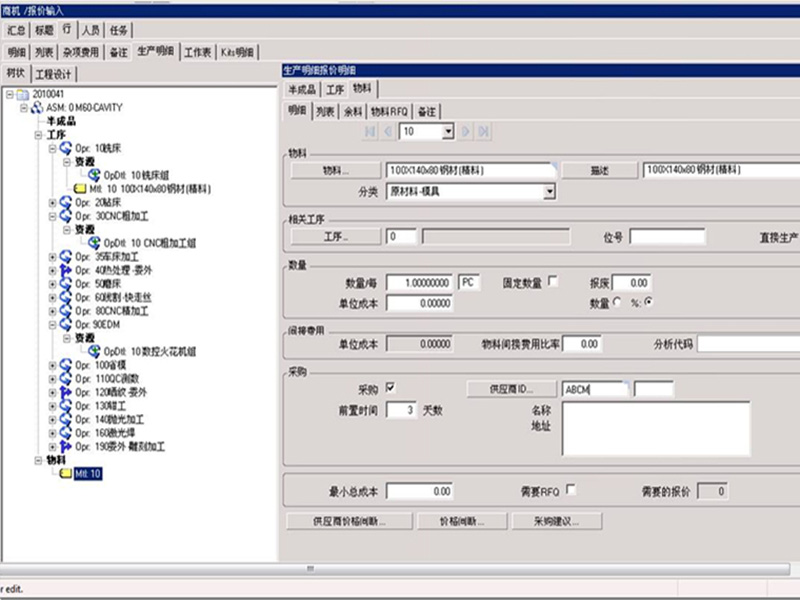Image resolution: width=800 pixels, height=600 pixels.
Task: Collapse the 物料 node at the tree bottom
Action: pyautogui.click(x=38, y=460)
